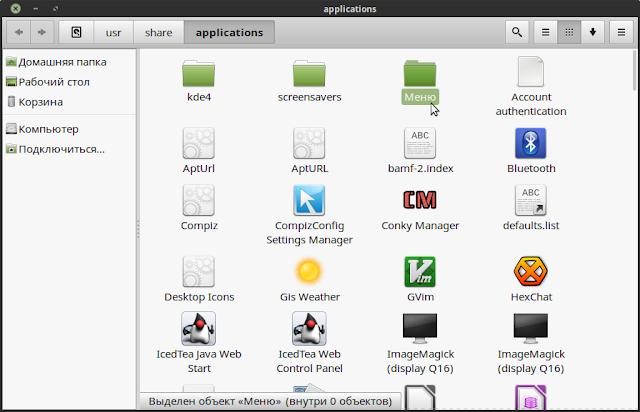Select the kde4 folder

[199, 73]
